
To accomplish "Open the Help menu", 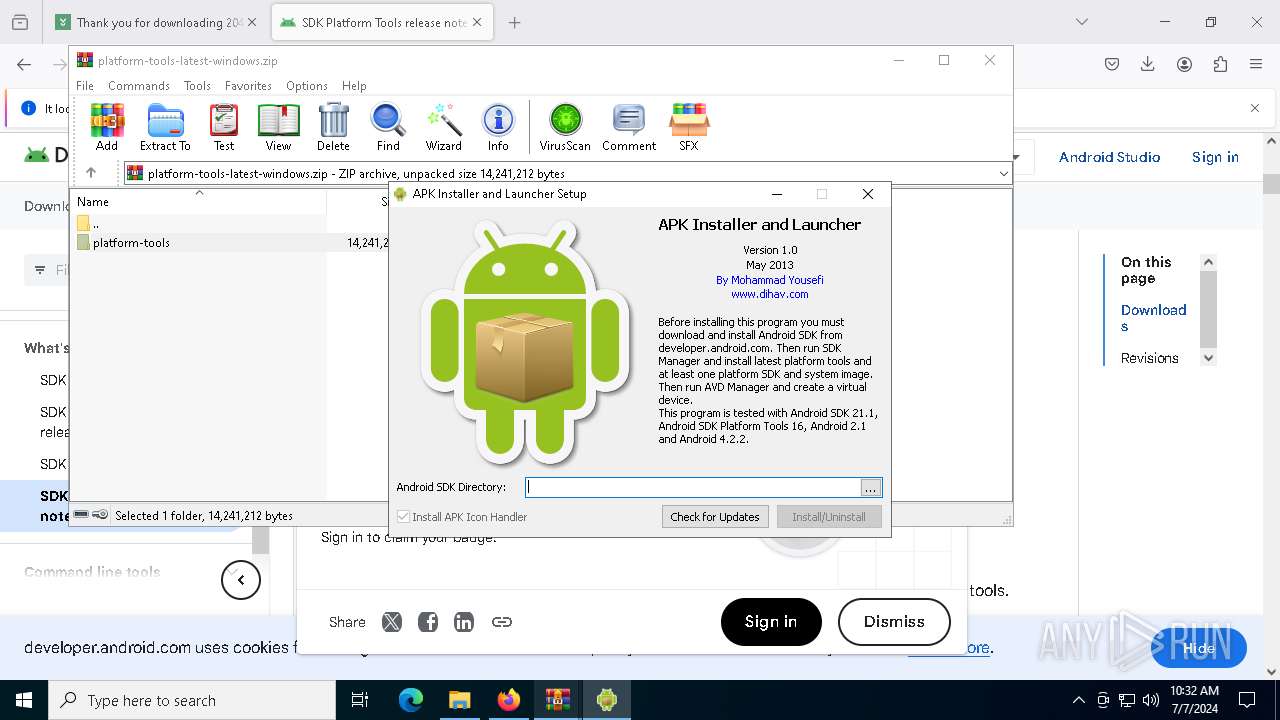I will (x=354, y=86).
